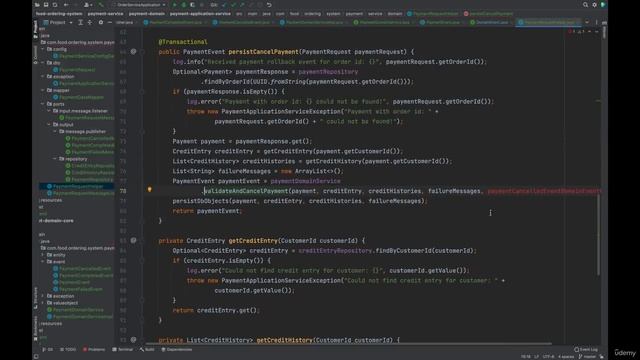Click the JetBrains Toolbox icon at top right
This screenshot has width=640, height=360.
tap(603, 5)
